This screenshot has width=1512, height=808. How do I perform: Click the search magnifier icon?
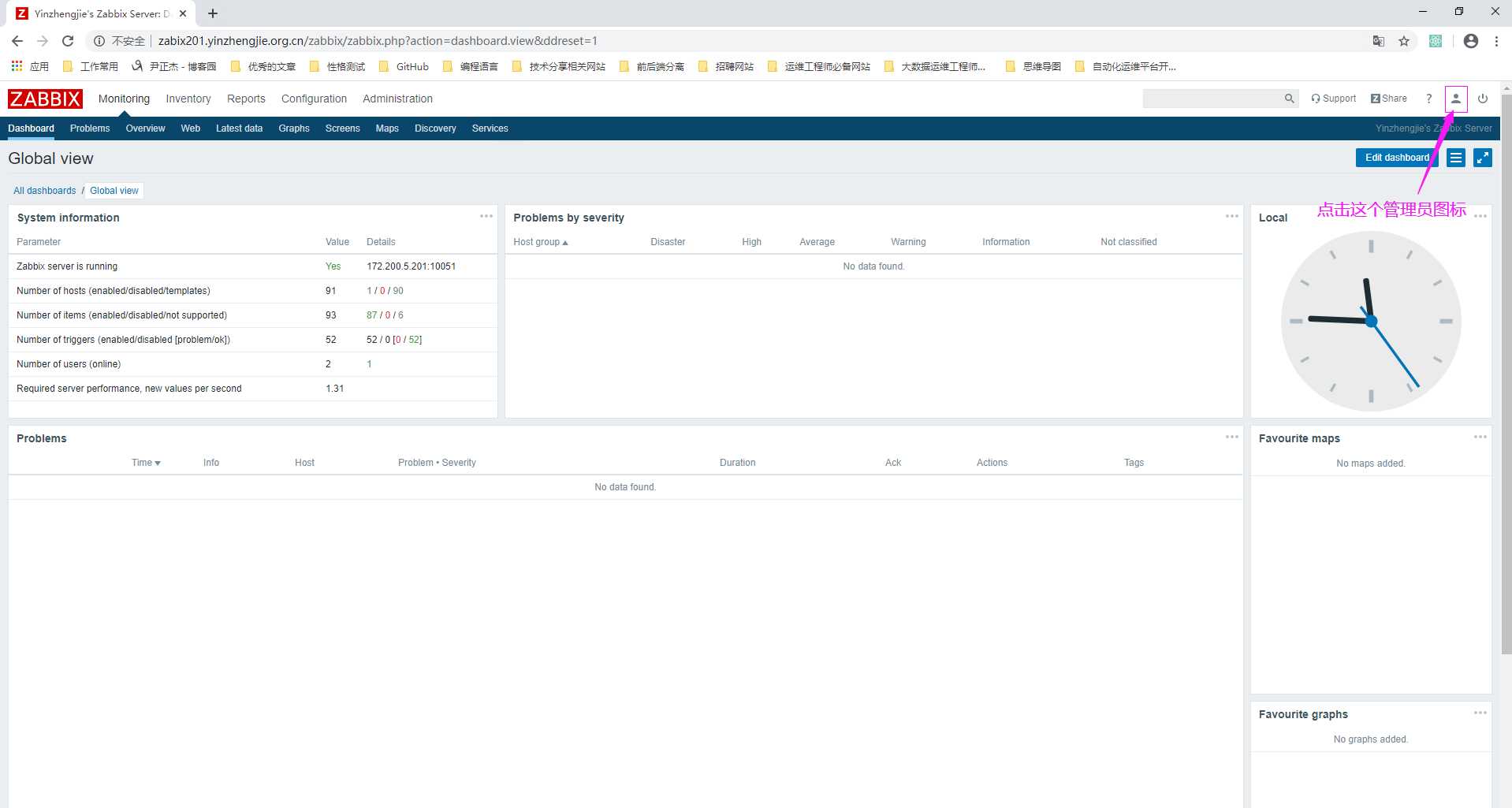point(1289,99)
